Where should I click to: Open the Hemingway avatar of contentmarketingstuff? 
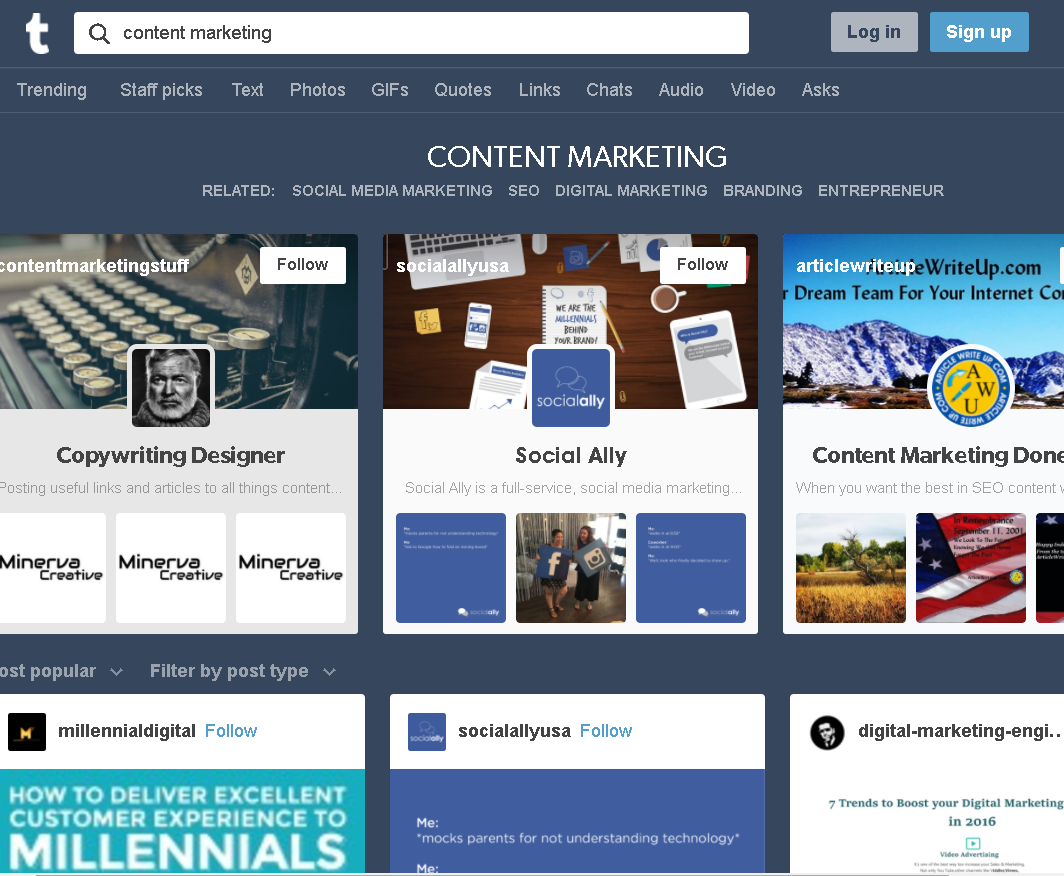(171, 387)
